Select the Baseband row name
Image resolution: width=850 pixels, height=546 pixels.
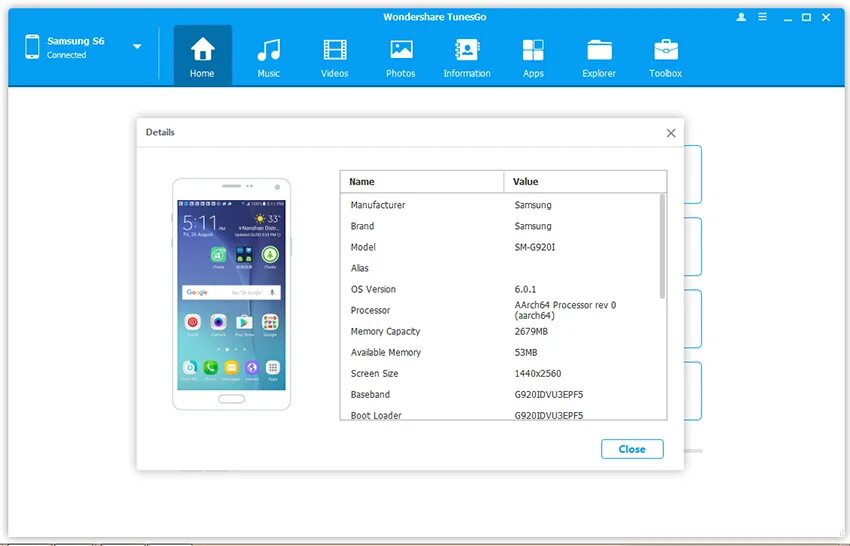370,395
